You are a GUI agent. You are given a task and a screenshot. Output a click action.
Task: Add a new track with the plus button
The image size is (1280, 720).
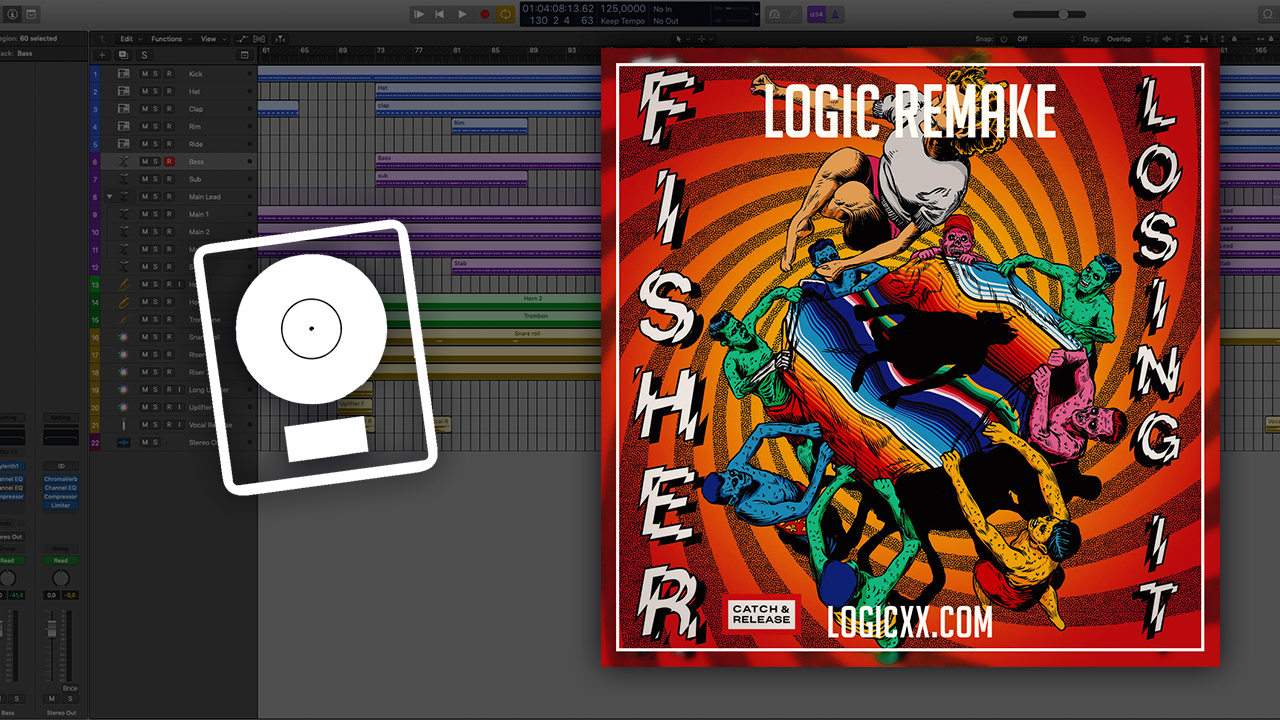[102, 55]
